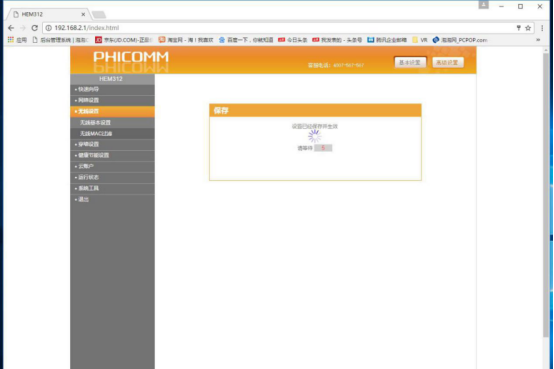Image resolution: width=554 pixels, height=369 pixels.
Task: Click 退出 to log out
Action: click(x=112, y=199)
